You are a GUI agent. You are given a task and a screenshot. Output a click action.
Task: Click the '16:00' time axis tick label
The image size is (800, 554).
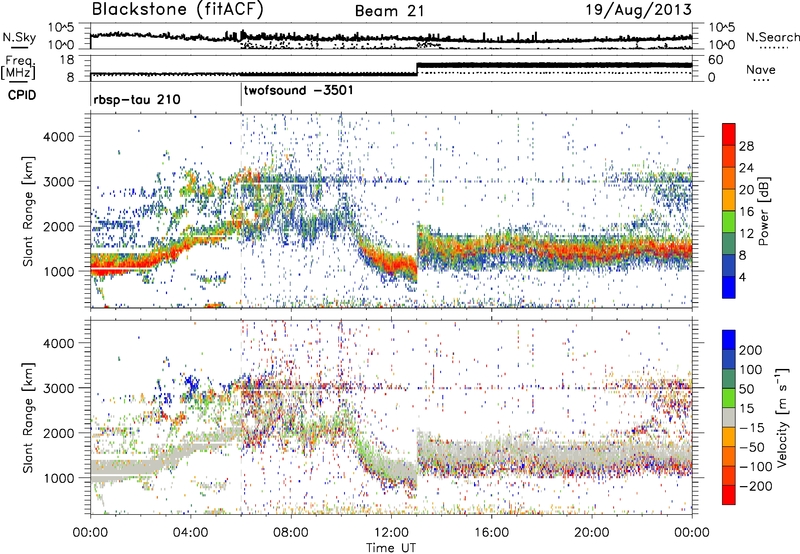[x=491, y=533]
